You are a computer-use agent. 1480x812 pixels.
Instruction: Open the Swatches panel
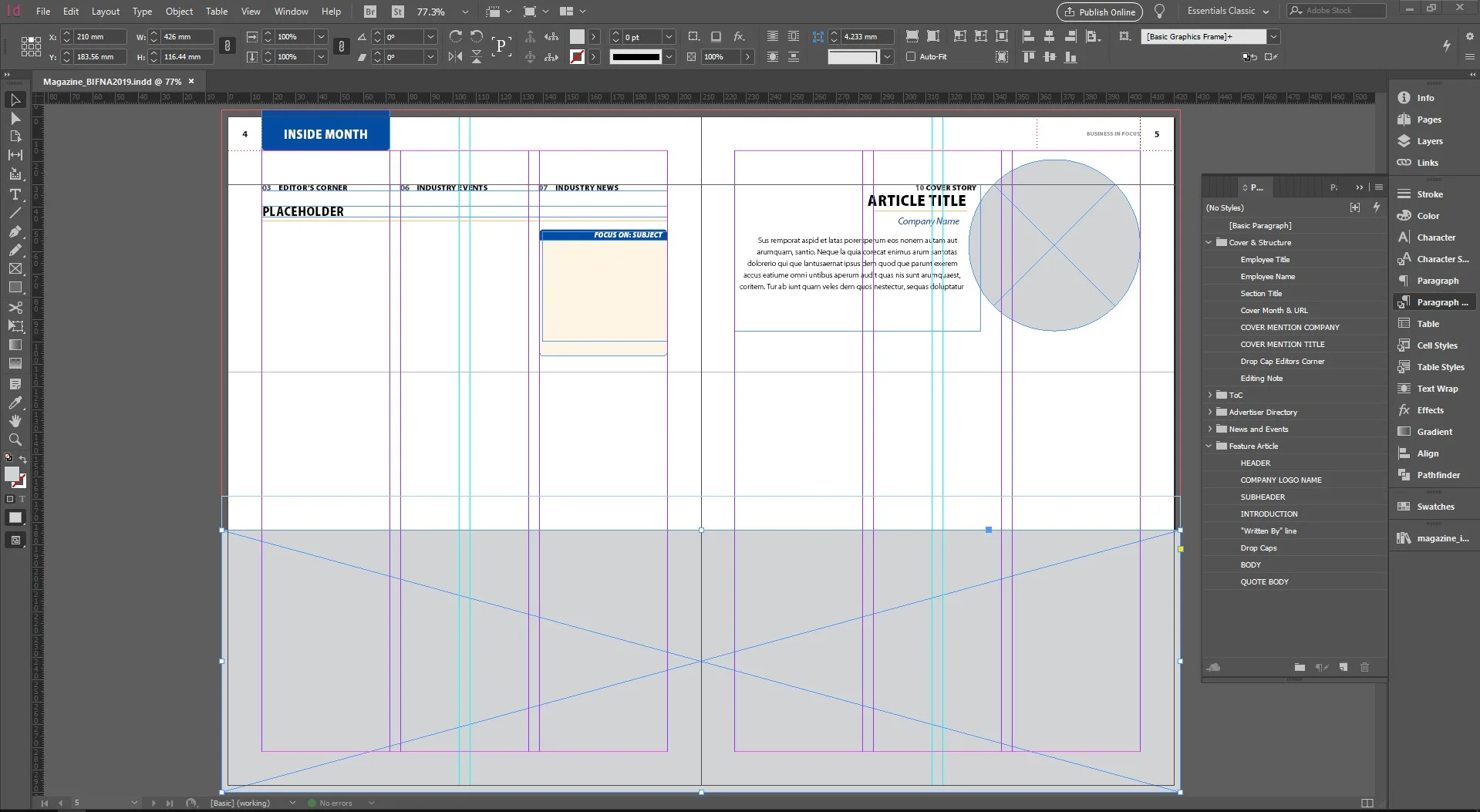point(1434,507)
